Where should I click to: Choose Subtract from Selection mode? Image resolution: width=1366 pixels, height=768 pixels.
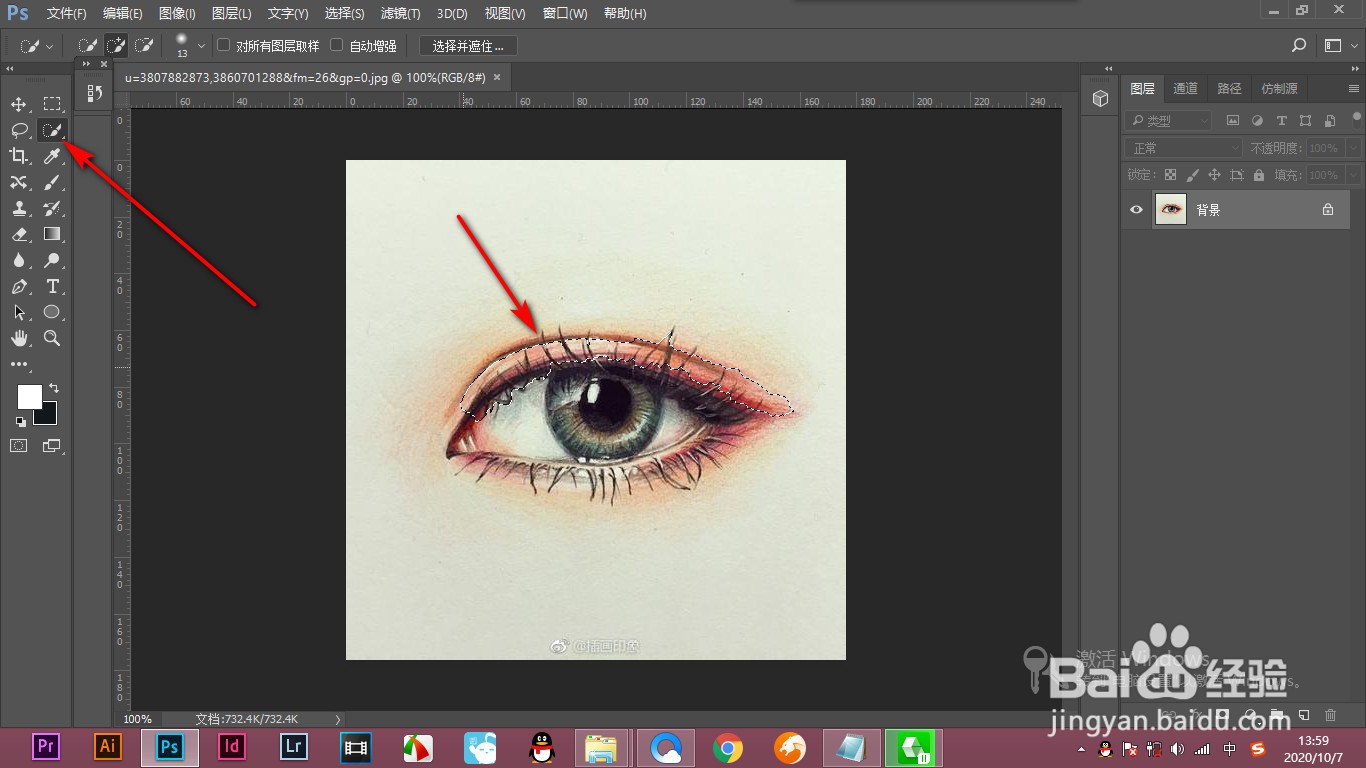(x=144, y=45)
